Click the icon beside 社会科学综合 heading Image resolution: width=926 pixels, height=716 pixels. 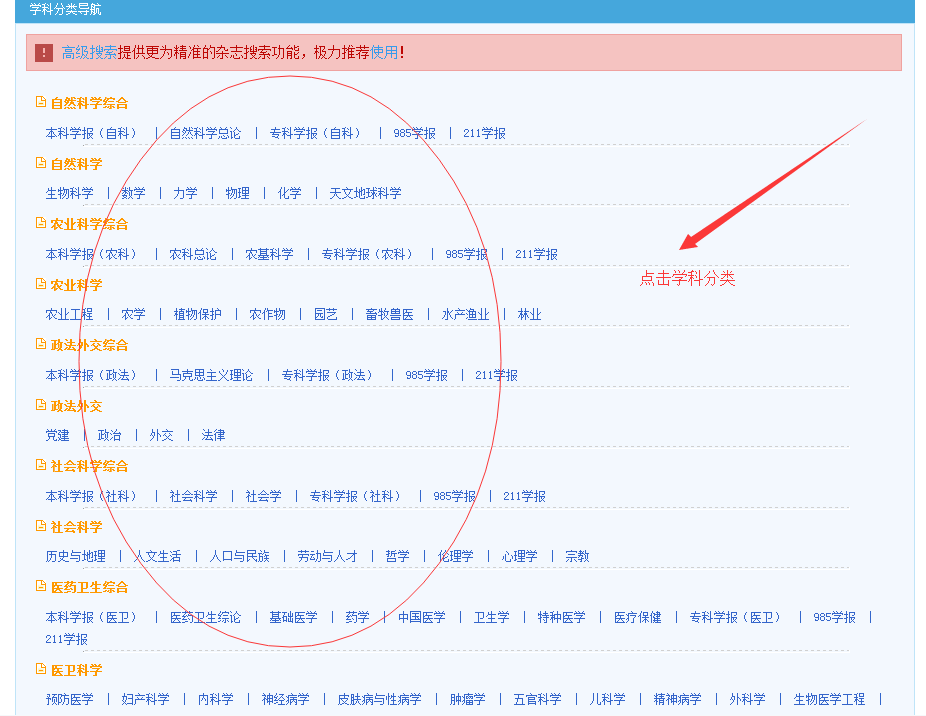[41, 465]
